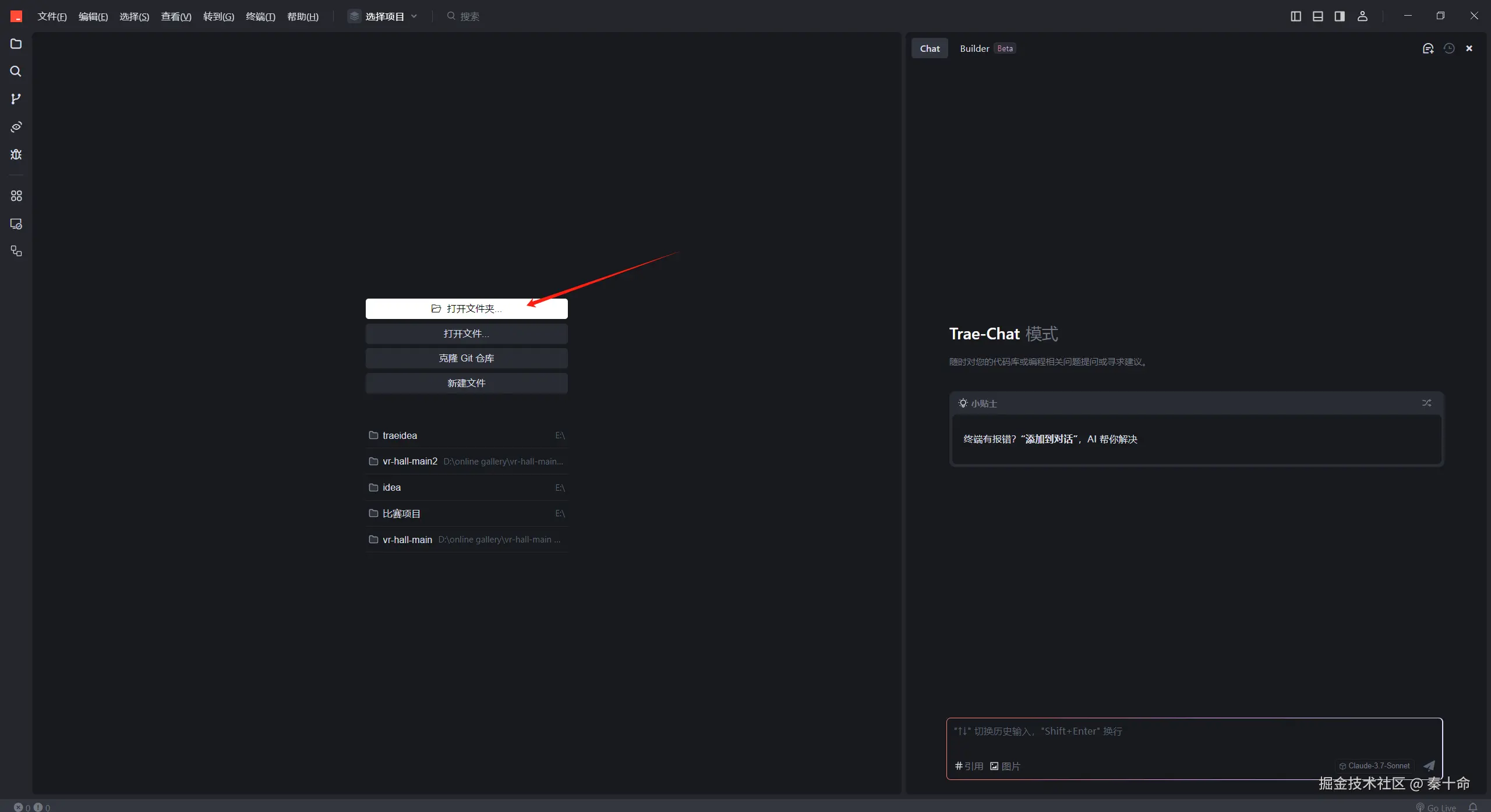This screenshot has width=1491, height=812.
Task: Toggle the right AI sidebar layout button
Action: pyautogui.click(x=1340, y=16)
